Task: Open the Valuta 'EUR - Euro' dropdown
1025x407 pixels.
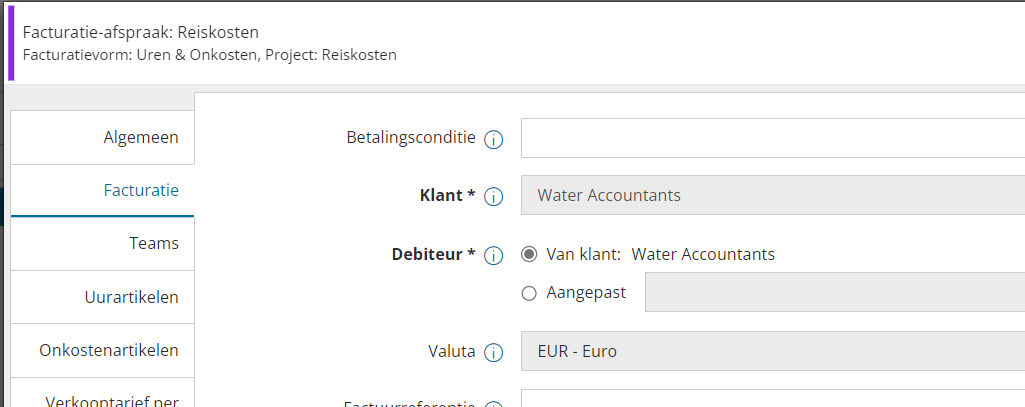Action: [x=773, y=351]
